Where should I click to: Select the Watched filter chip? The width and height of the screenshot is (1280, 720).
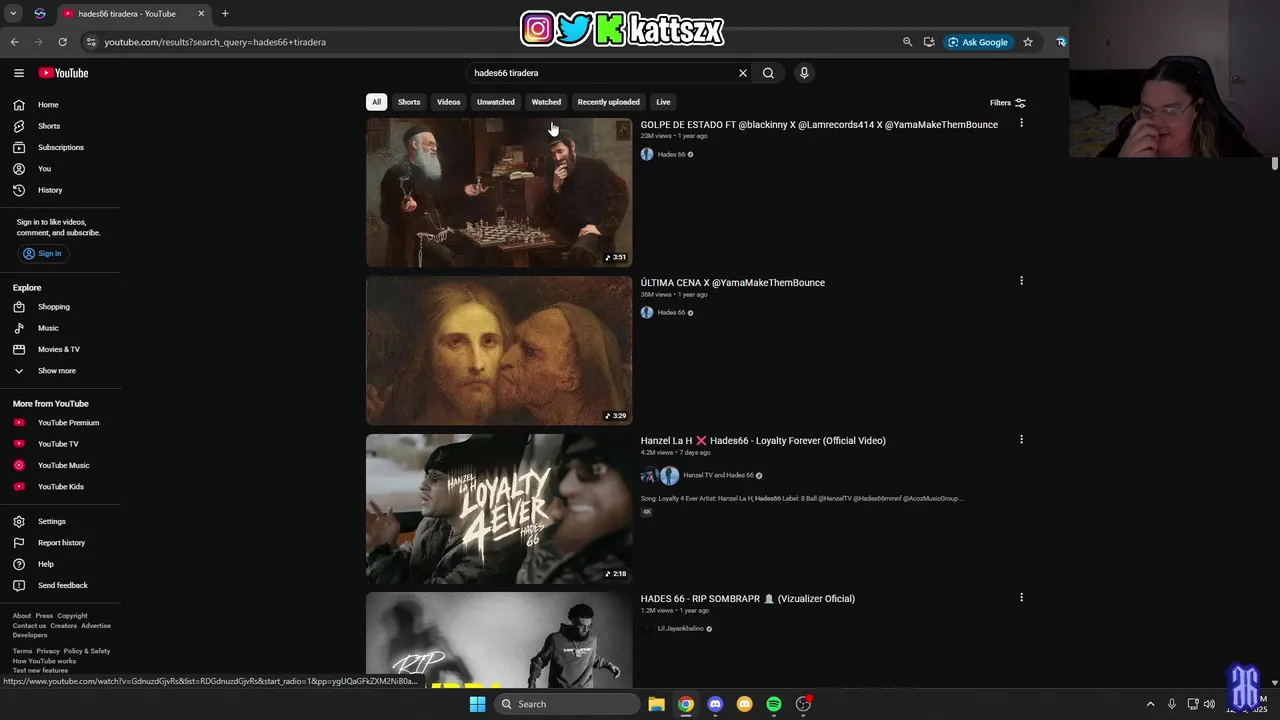546,102
